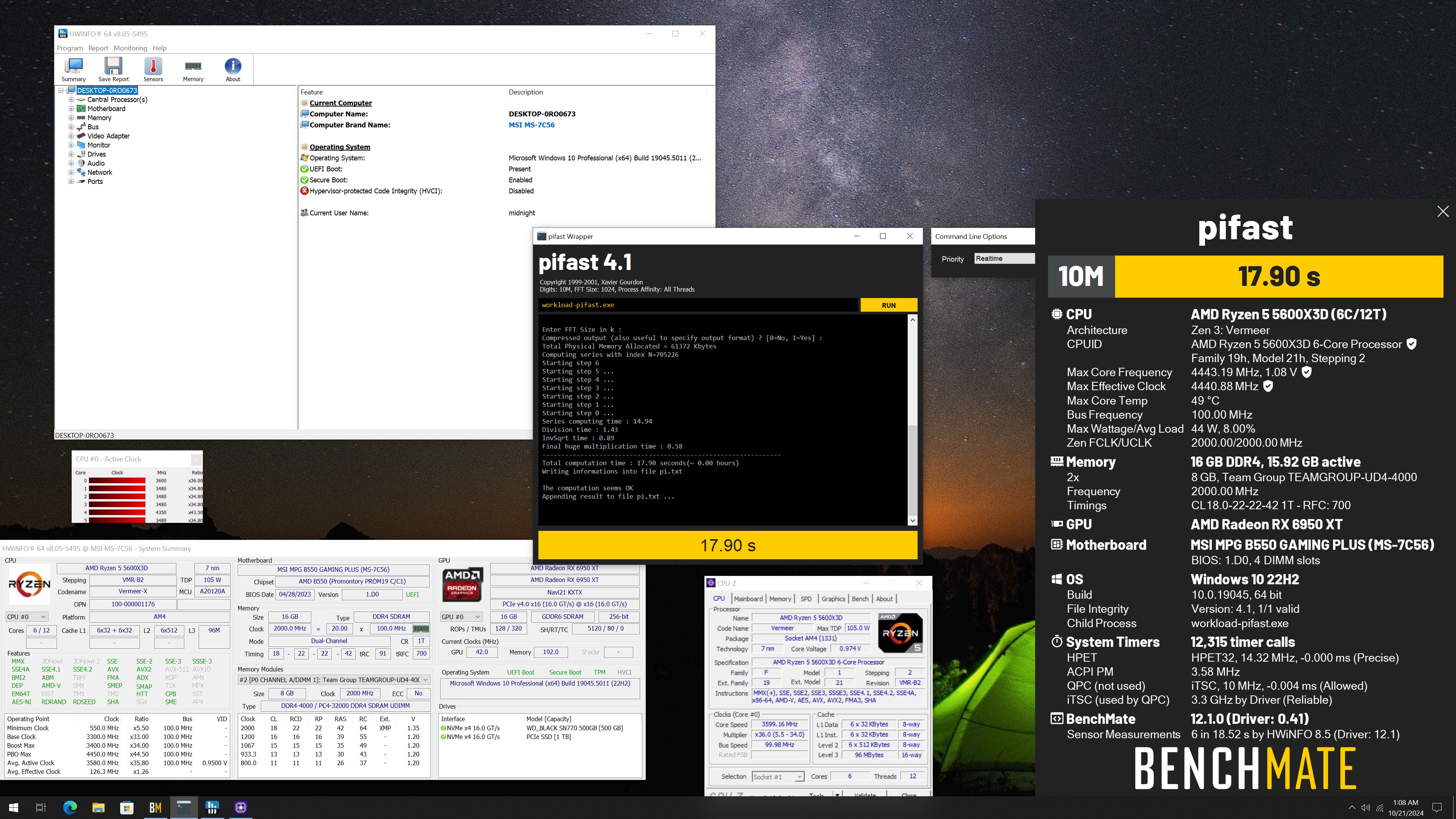Click the core 0 clock bar in Active Clock
This screenshot has width=1456, height=819.
pyautogui.click(x=117, y=480)
